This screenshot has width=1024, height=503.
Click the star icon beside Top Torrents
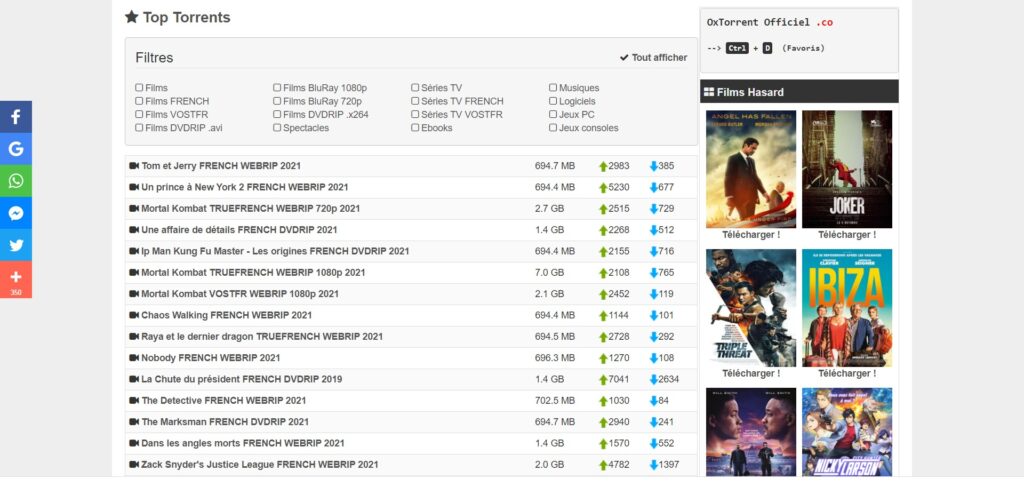click(x=132, y=17)
